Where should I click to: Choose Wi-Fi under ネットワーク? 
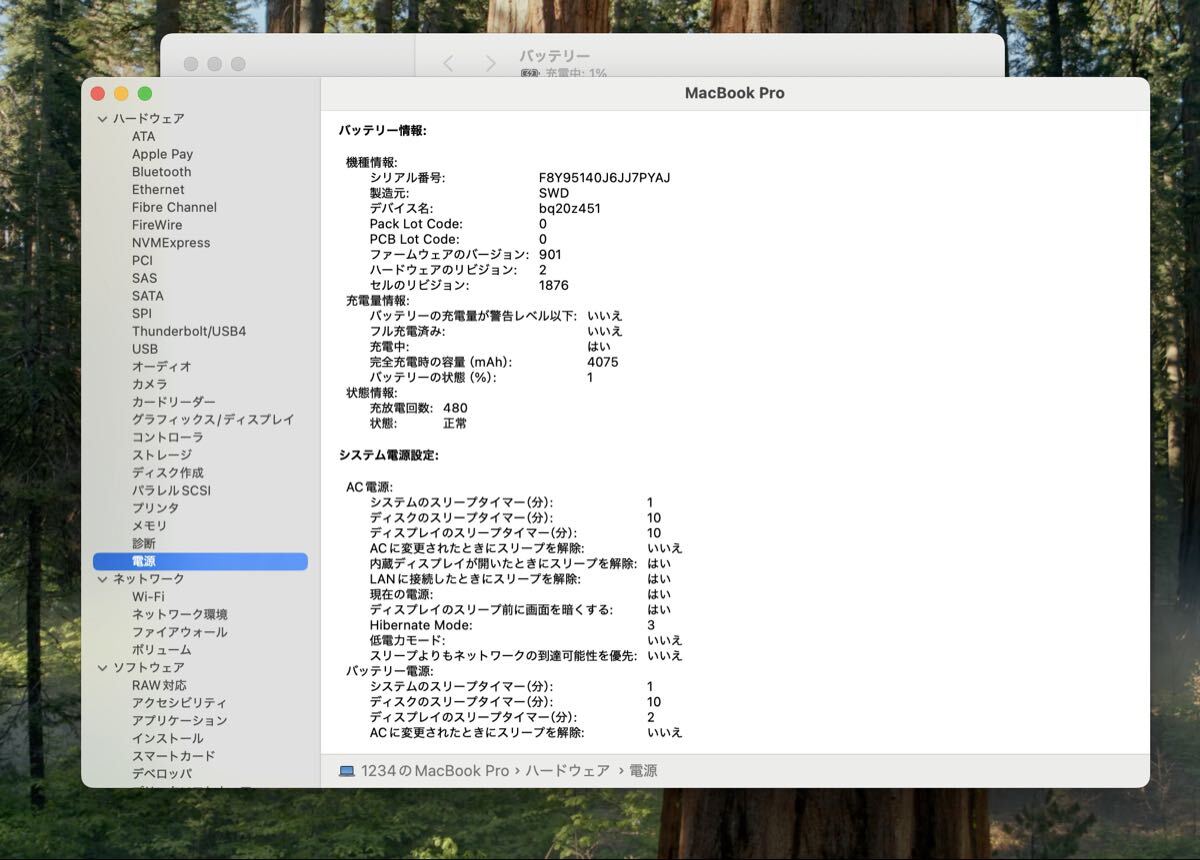[148, 597]
